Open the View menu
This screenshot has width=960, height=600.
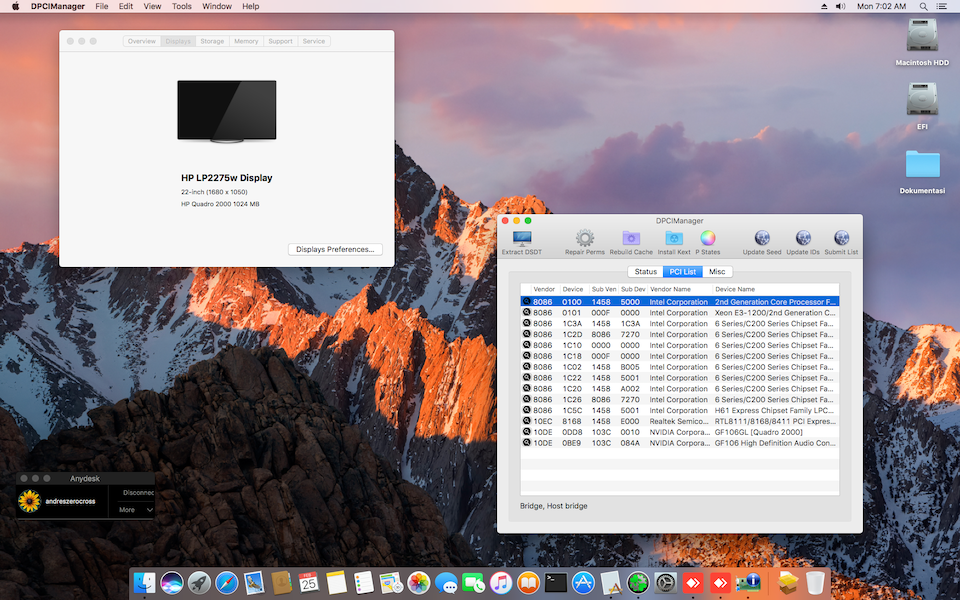[152, 6]
